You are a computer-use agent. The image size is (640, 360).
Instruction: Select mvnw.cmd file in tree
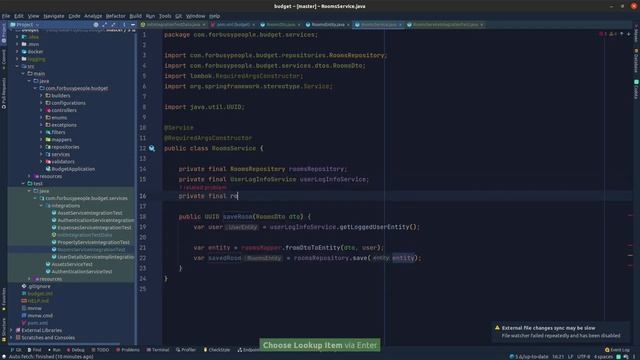click(40, 316)
